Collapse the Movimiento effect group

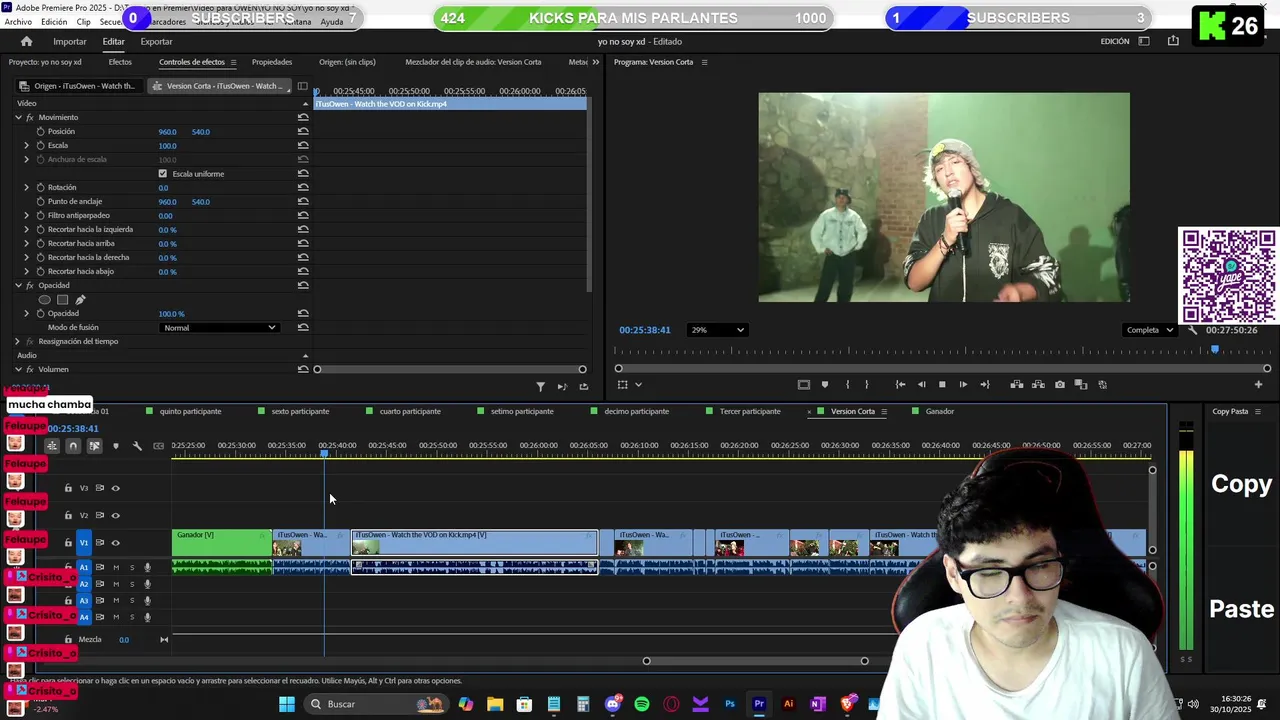click(x=17, y=117)
